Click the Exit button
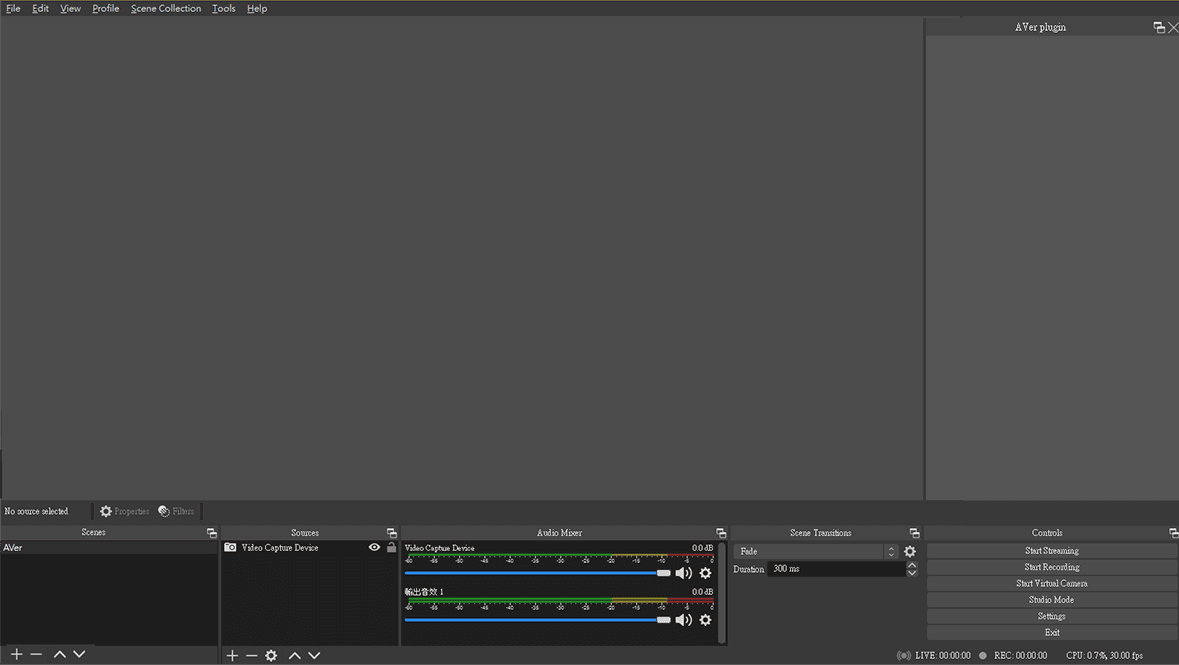Image resolution: width=1179 pixels, height=665 pixels. coord(1052,633)
